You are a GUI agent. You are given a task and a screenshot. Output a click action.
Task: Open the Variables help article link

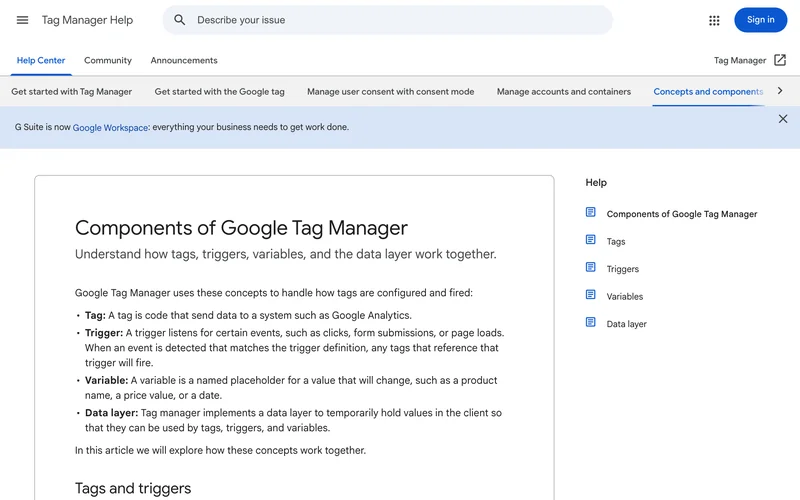point(624,296)
